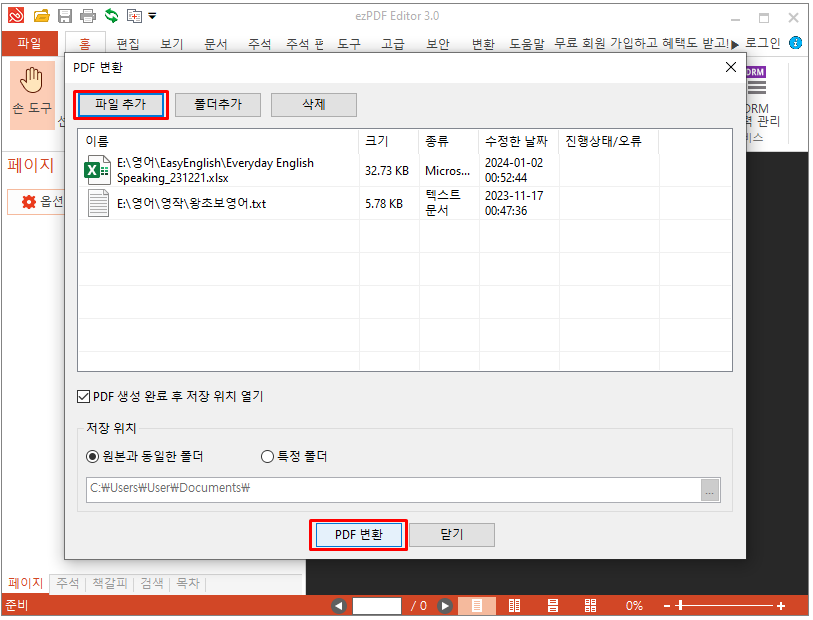Screen dimensions: 813x620
Task: Click the create new PDF icon
Action: (134, 16)
